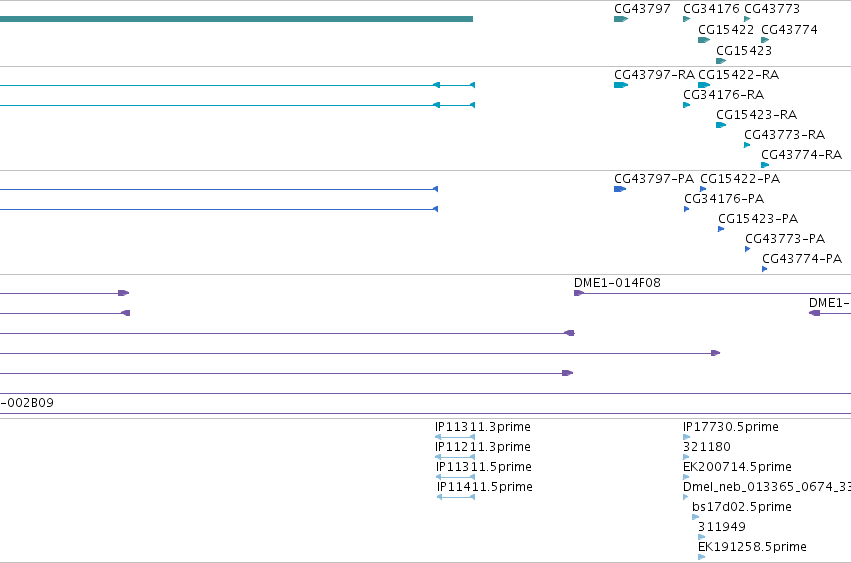Click the IP17730.5prime label
This screenshot has width=851, height=563.
tap(731, 427)
